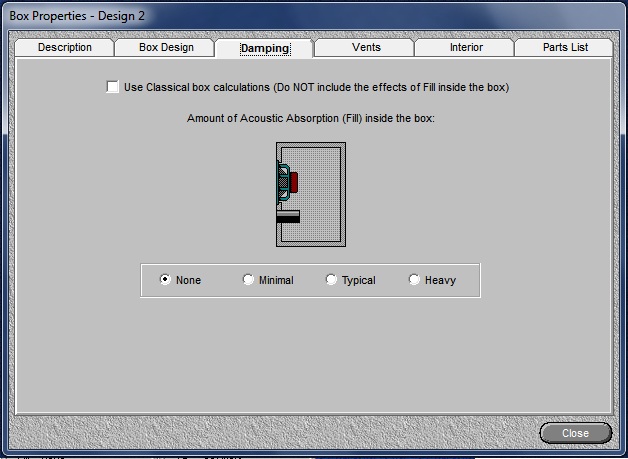
Task: Pick the Heavy fill option
Action: point(415,280)
